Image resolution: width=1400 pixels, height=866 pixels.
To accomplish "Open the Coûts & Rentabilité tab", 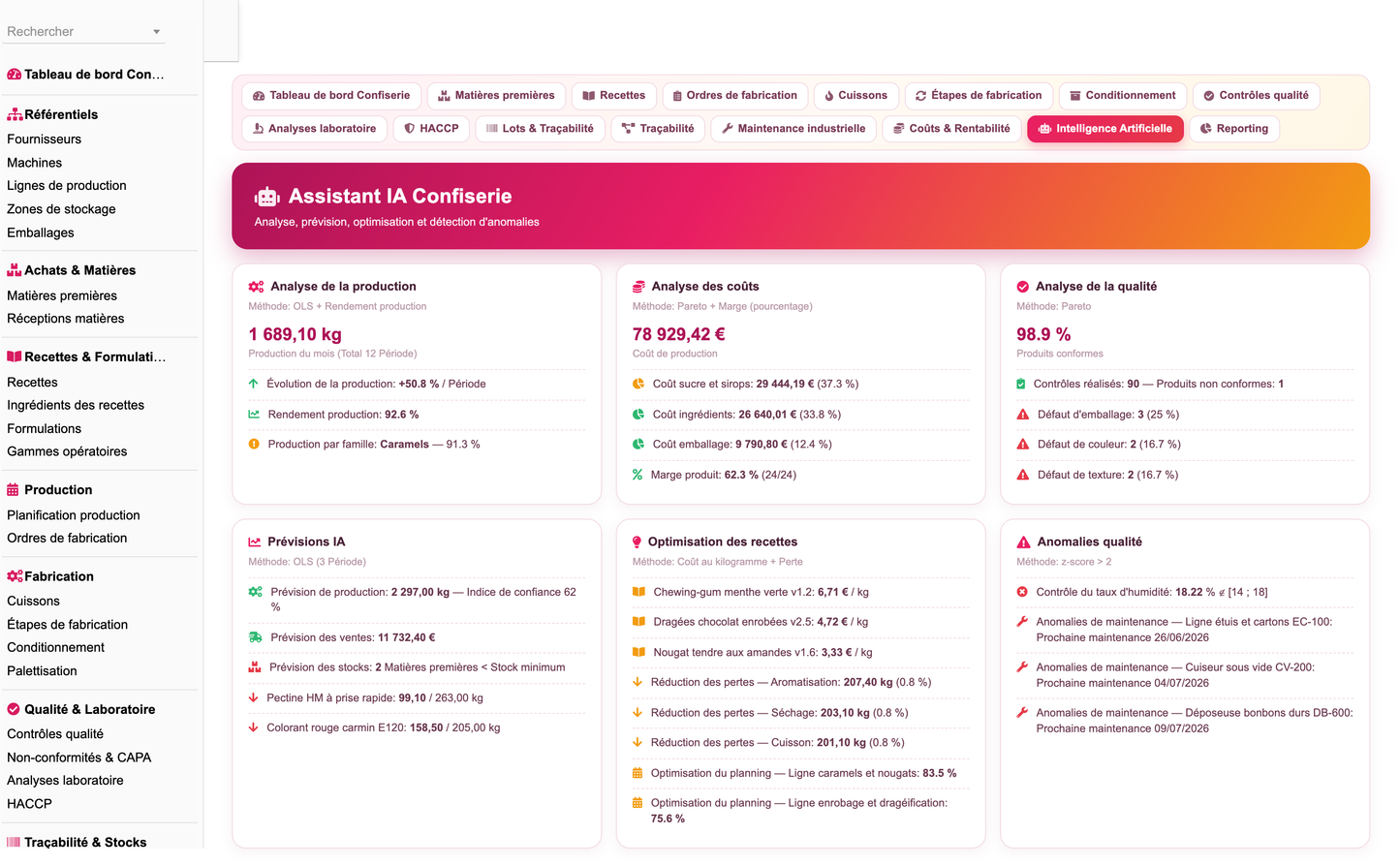I will click(x=951, y=129).
